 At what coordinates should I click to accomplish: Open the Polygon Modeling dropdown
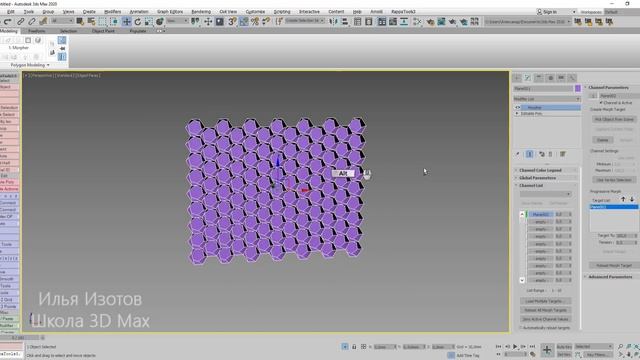(29, 65)
